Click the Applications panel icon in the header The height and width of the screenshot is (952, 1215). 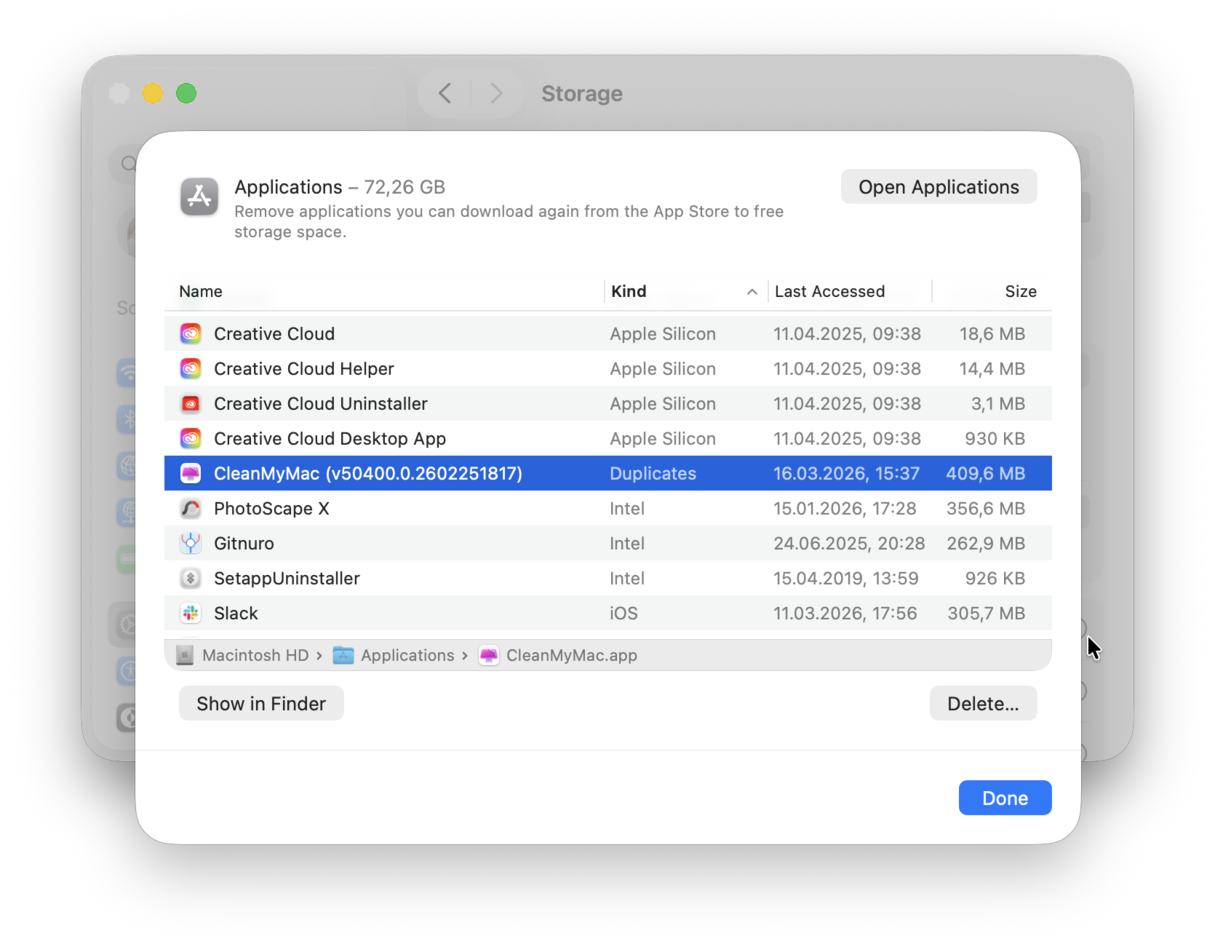(x=199, y=197)
